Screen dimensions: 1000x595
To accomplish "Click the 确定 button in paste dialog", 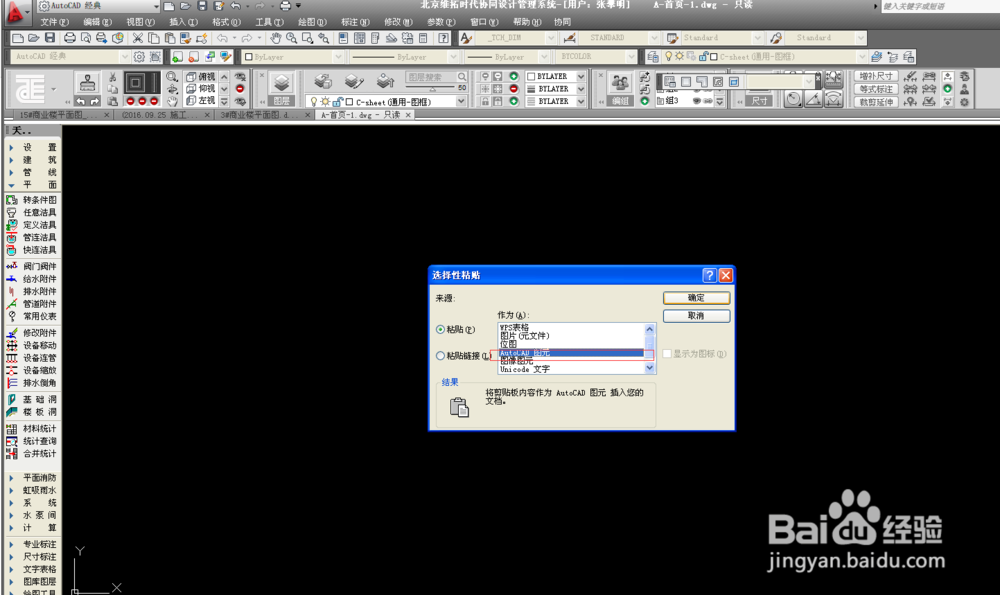I will [x=696, y=298].
